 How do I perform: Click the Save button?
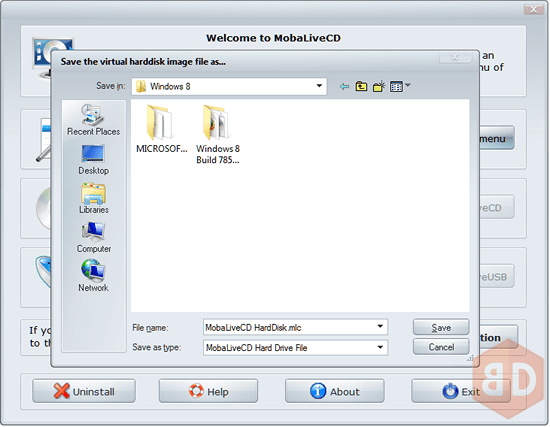click(x=441, y=327)
